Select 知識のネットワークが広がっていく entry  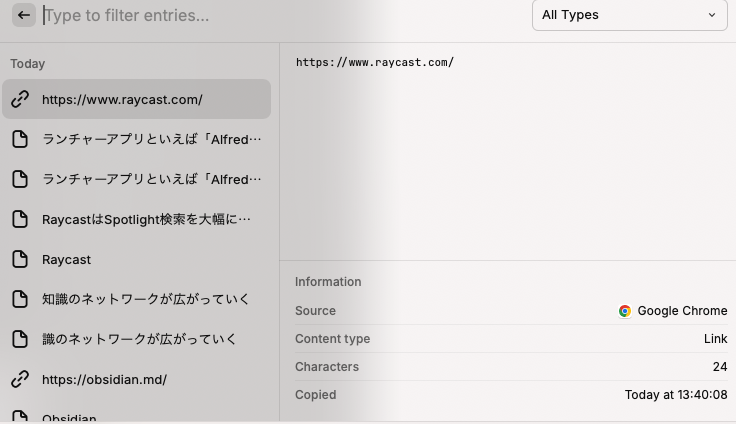(x=137, y=299)
